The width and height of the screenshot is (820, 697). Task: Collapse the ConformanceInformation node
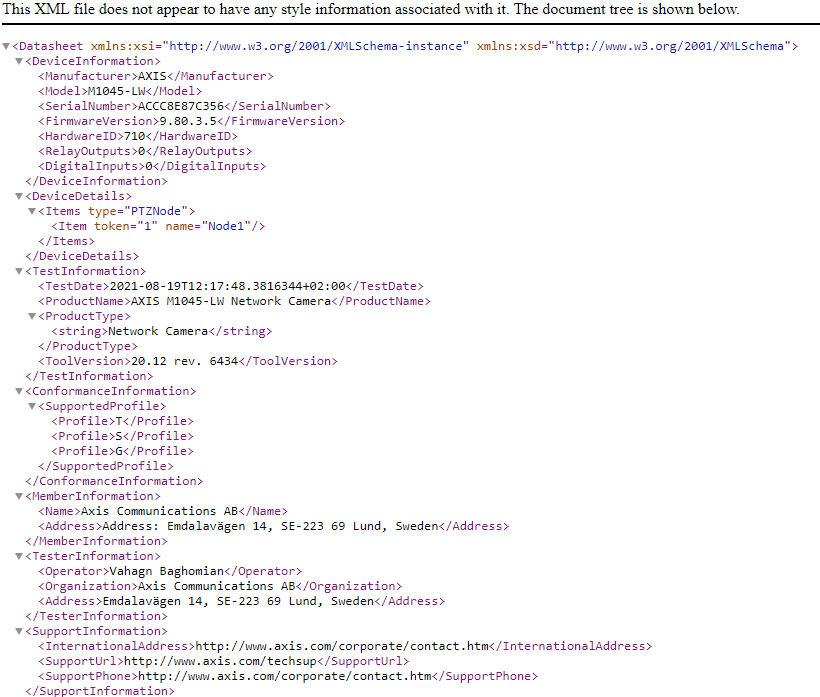coord(19,392)
